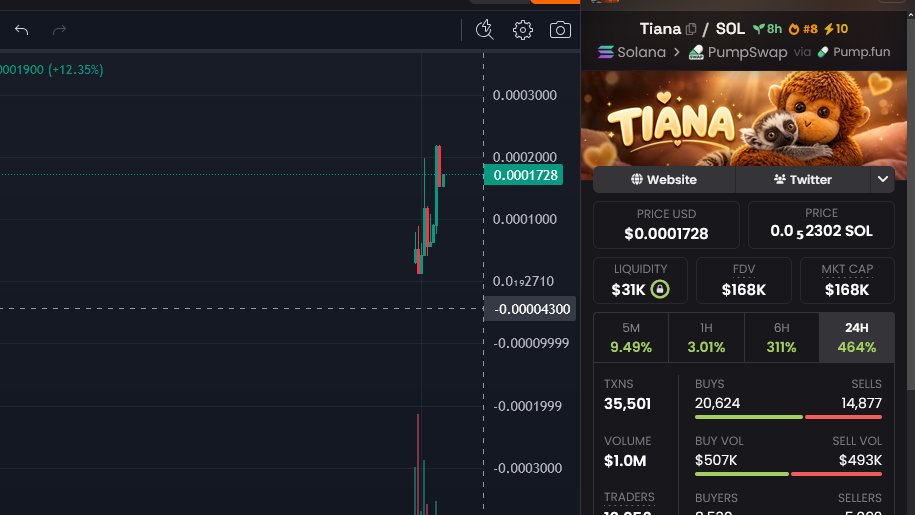Select the 5M timeframe tab
915x515 pixels.
tap(631, 338)
